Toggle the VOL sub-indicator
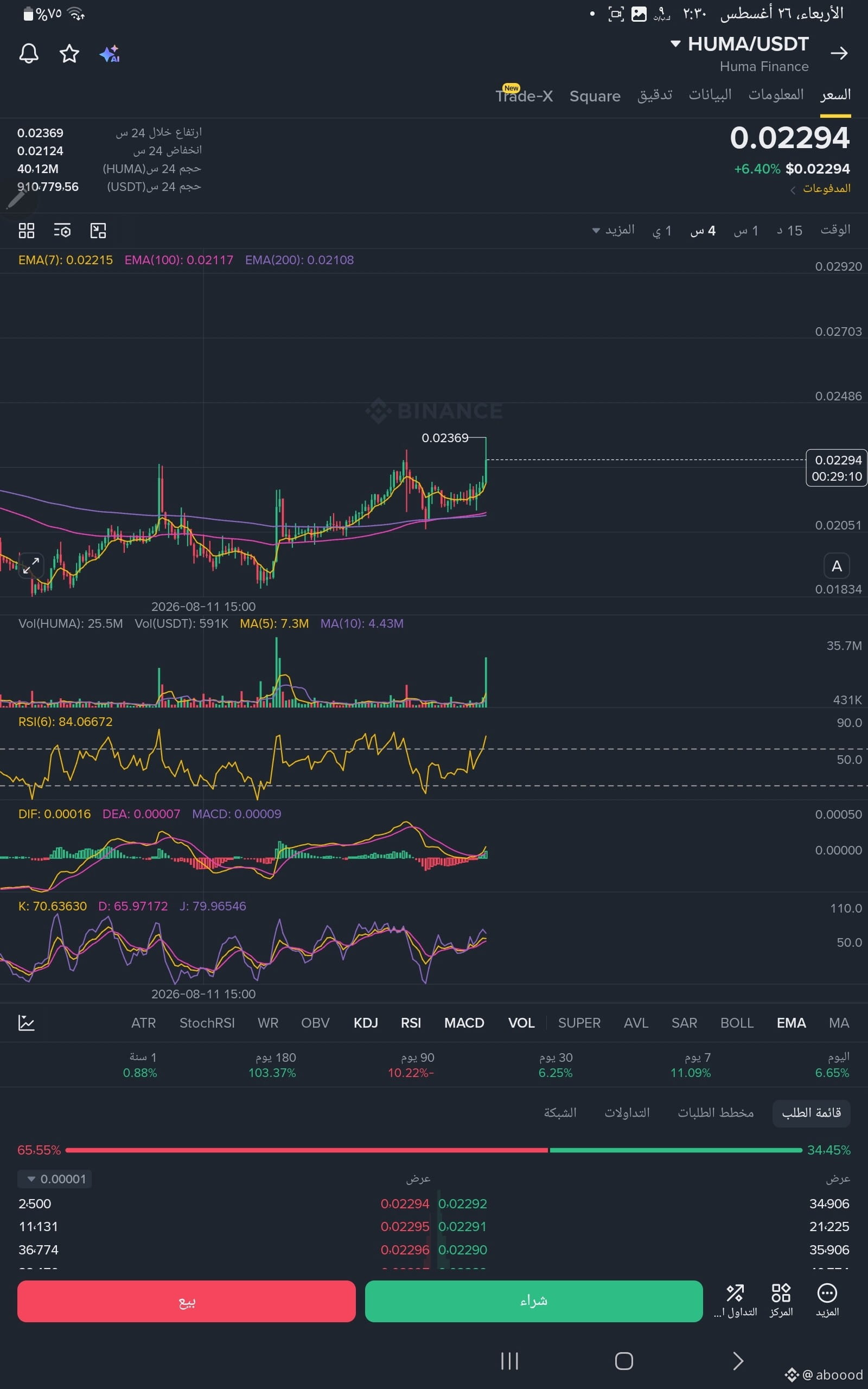Viewport: 868px width, 1389px height. coord(521,1023)
